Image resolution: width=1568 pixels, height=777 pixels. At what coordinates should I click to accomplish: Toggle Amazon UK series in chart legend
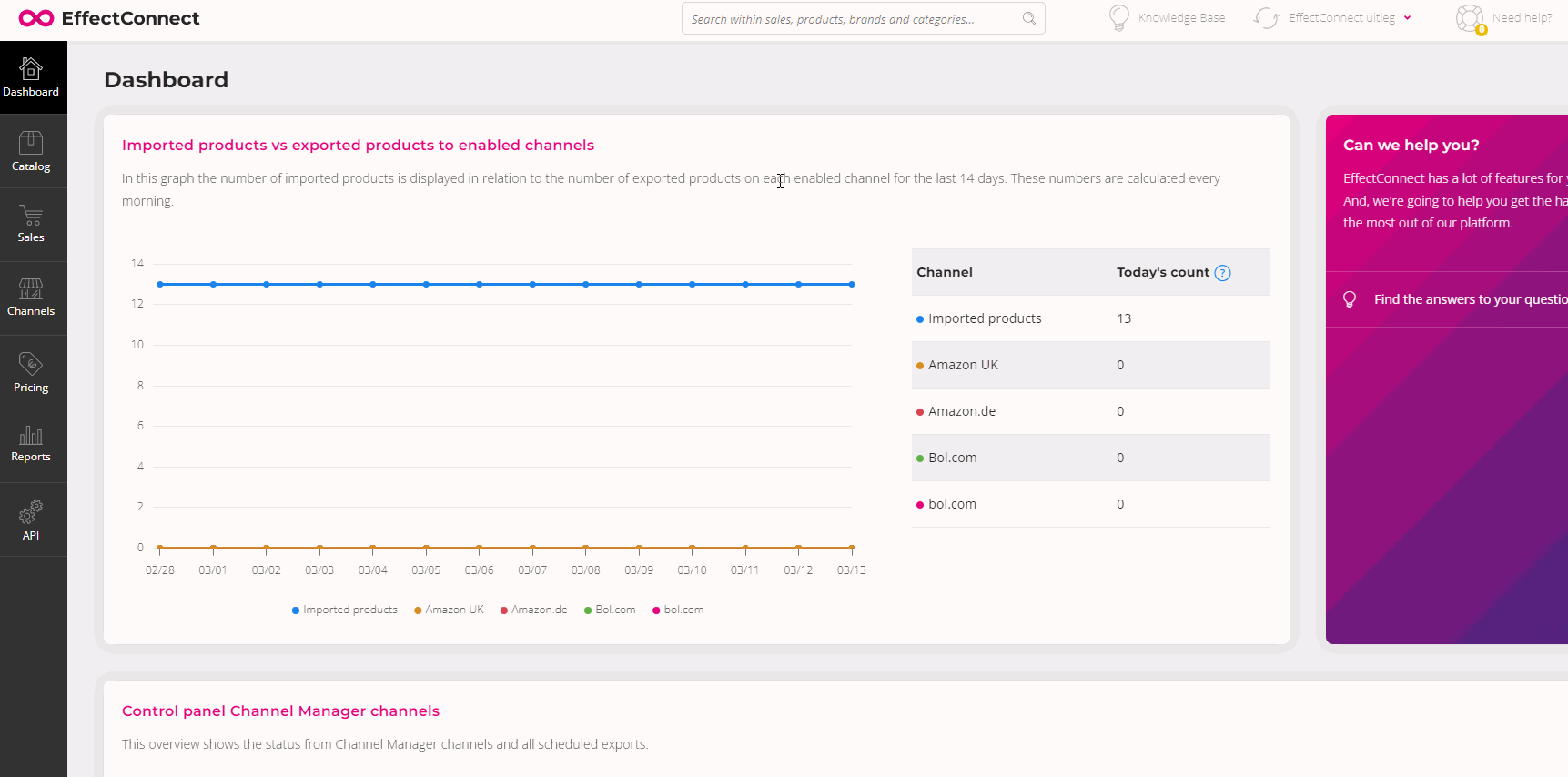point(449,610)
